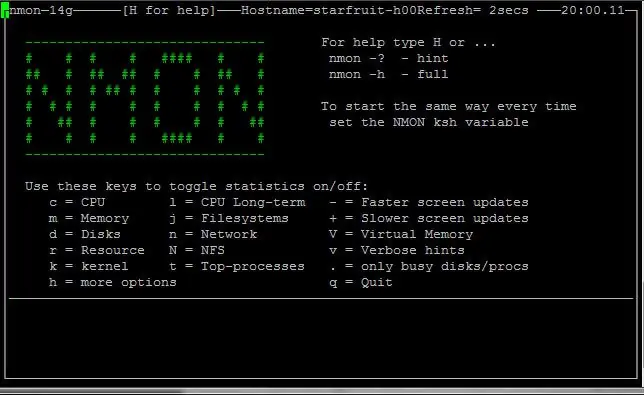Click the clock reading 20:00.11
644x395 pixels.
pos(593,10)
